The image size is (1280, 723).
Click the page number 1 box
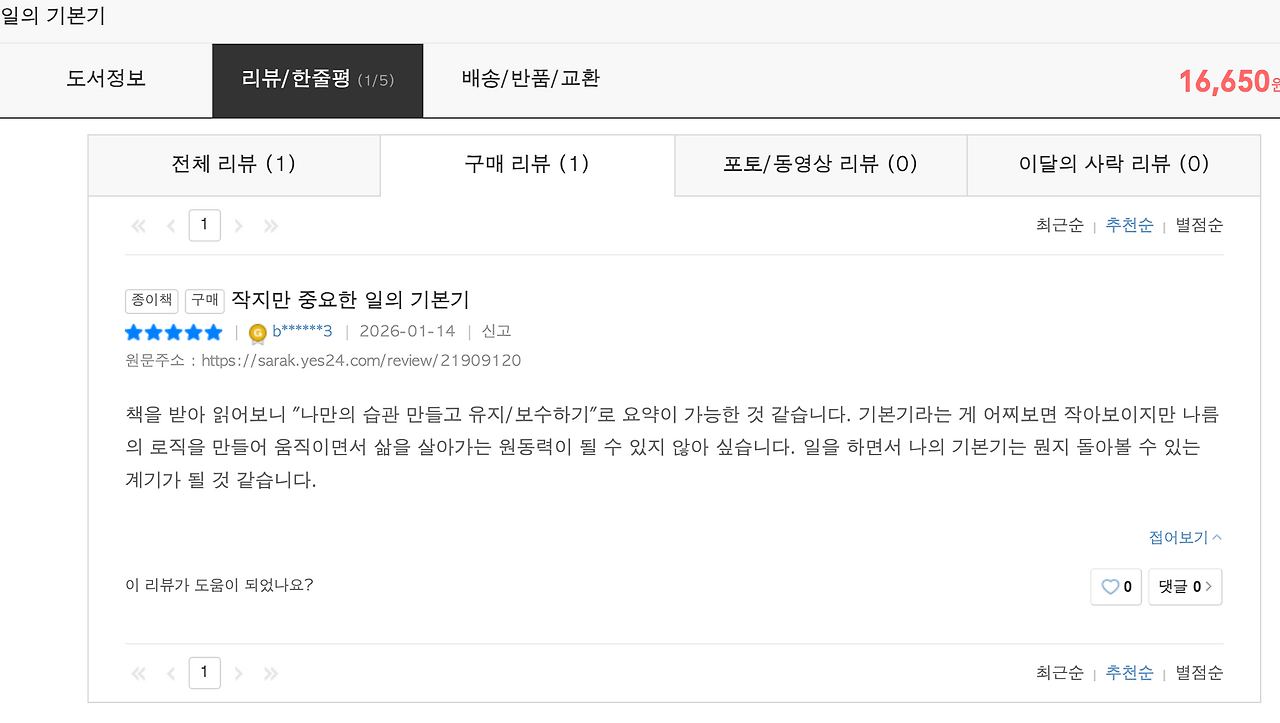pyautogui.click(x=204, y=225)
